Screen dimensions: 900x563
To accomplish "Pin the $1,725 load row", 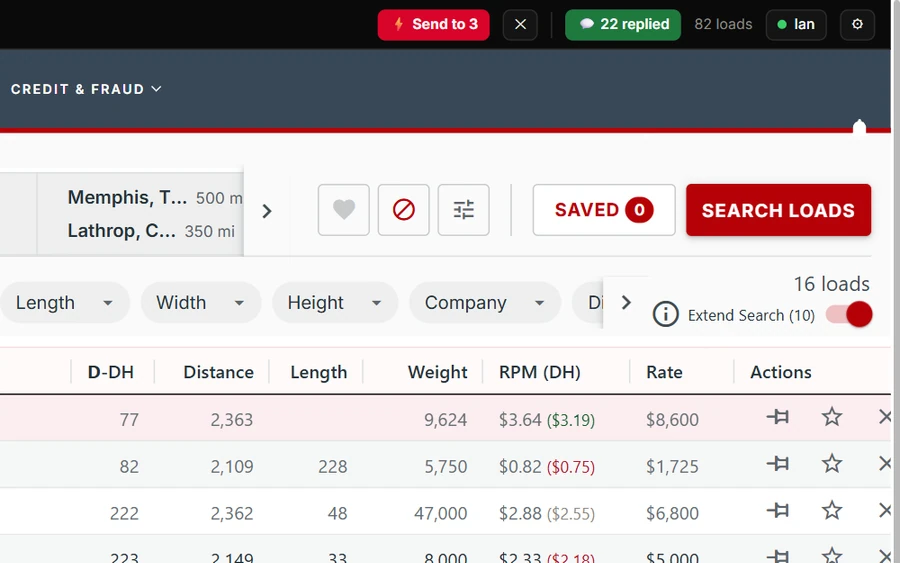I will [x=778, y=464].
